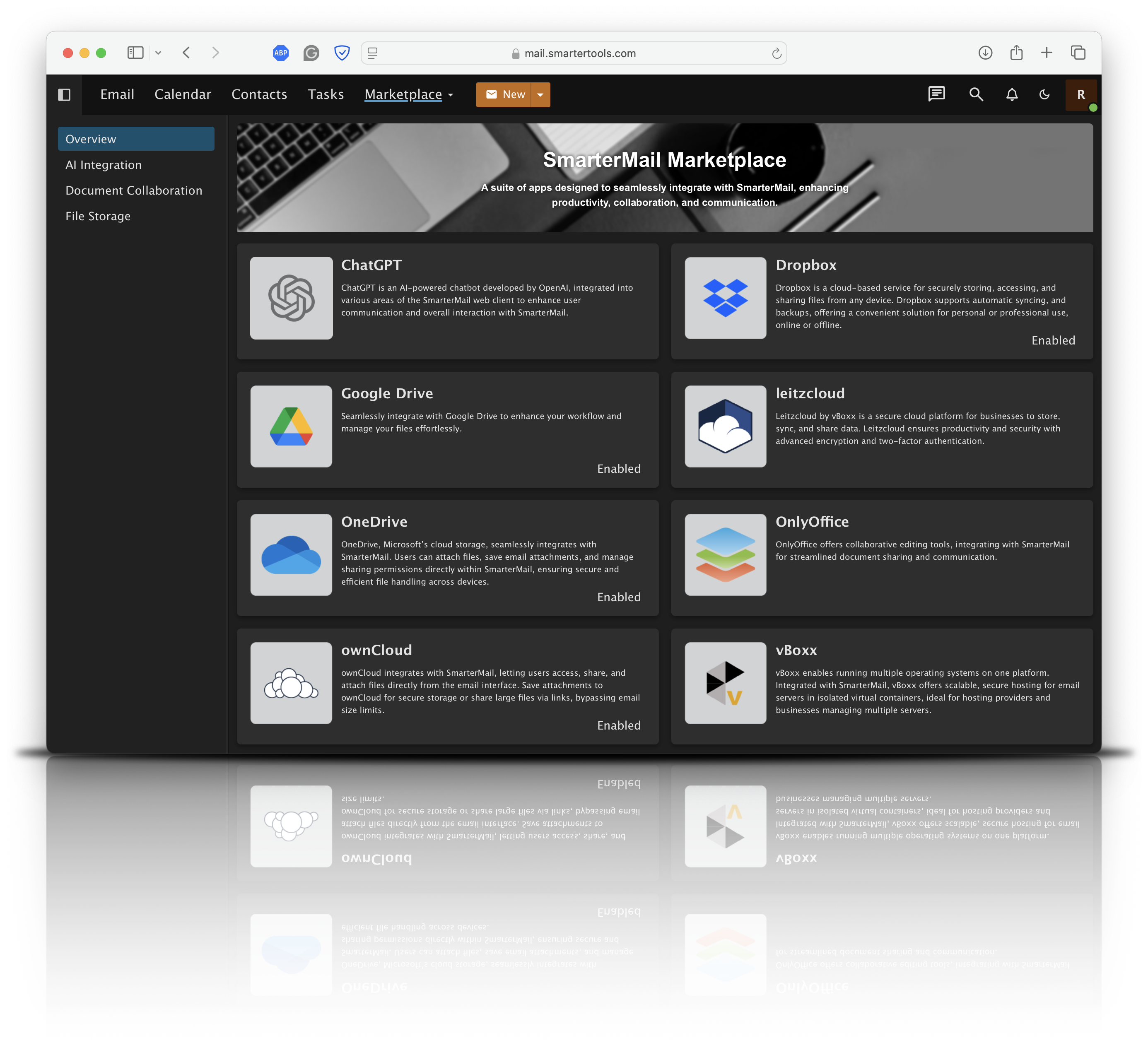The height and width of the screenshot is (1055, 1148).
Task: Click the Google Drive logo thumbnail
Action: pyautogui.click(x=291, y=426)
